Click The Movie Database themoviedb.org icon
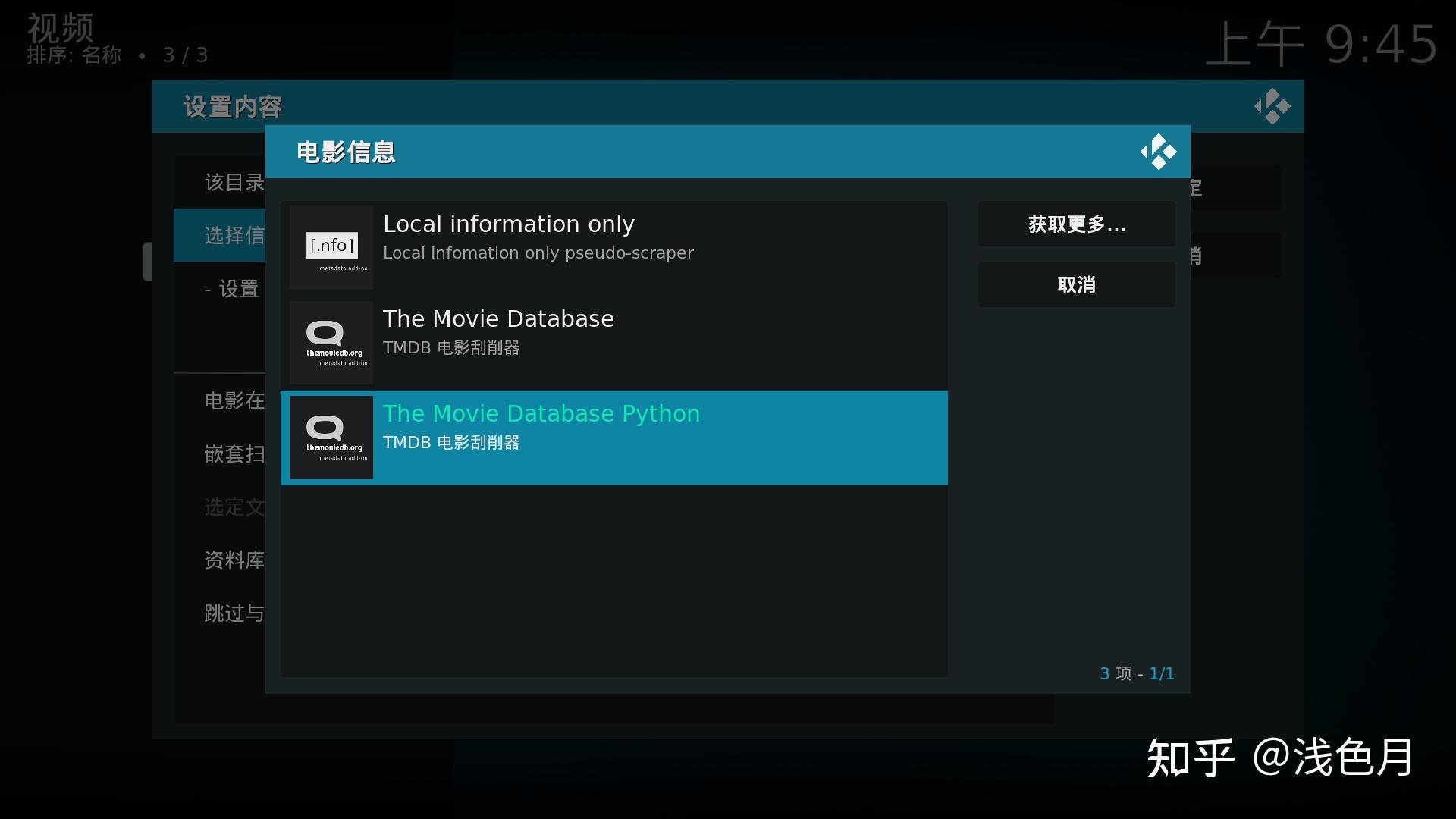The height and width of the screenshot is (819, 1456). [x=331, y=343]
